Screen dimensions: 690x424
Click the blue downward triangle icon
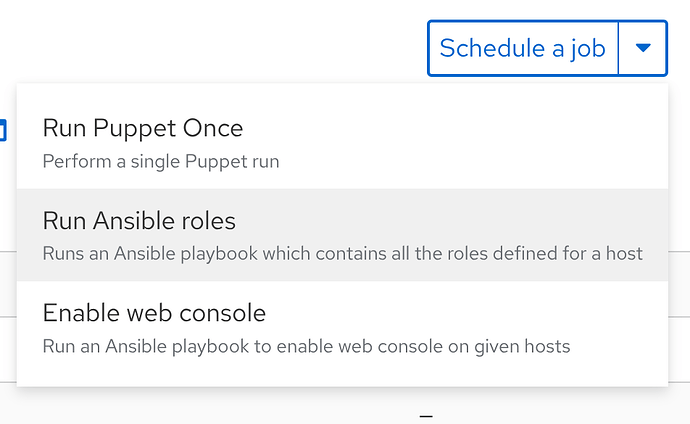point(643,48)
